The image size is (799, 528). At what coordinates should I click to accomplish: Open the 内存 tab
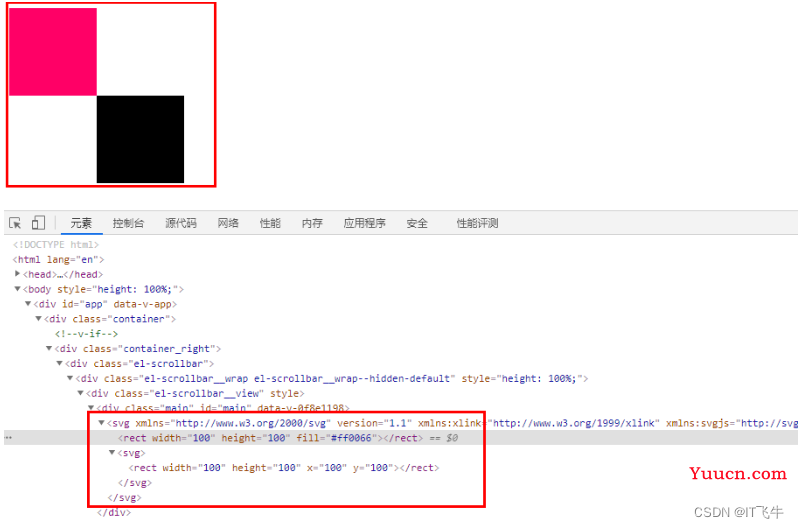pyautogui.click(x=312, y=223)
